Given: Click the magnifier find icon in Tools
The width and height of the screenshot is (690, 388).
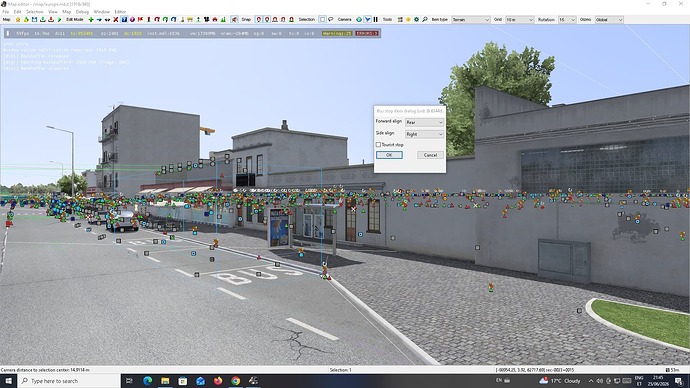Looking at the screenshot, I should point(425,19).
